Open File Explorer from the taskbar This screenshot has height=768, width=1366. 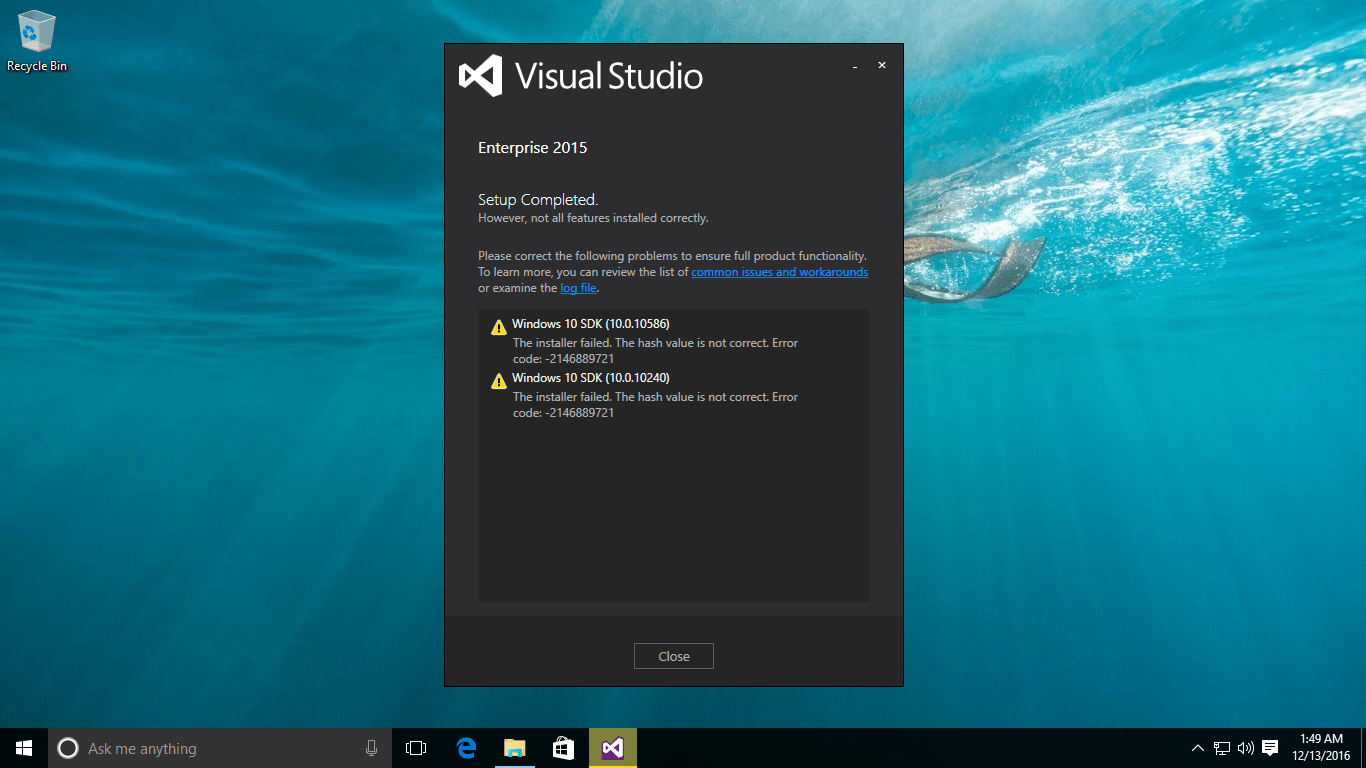click(x=514, y=748)
